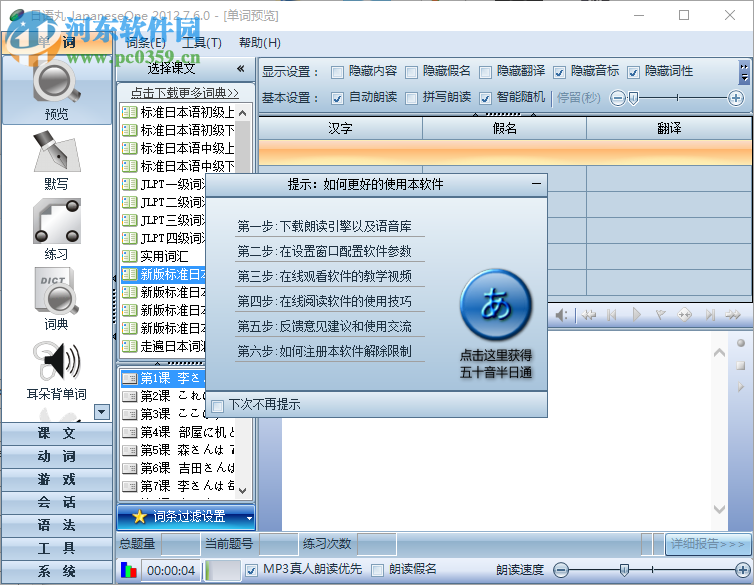Screen dimensions: 754x585
Task: Click 点击下载更多词典>> link
Action: (x=185, y=93)
